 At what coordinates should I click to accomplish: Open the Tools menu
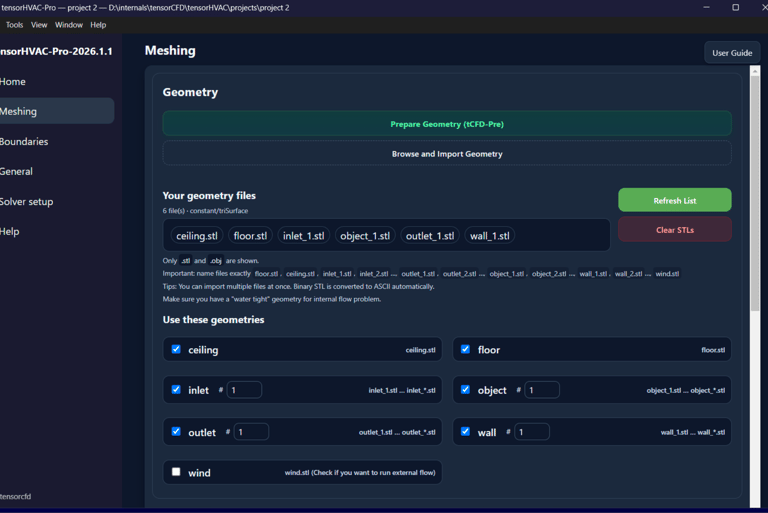[x=14, y=25]
